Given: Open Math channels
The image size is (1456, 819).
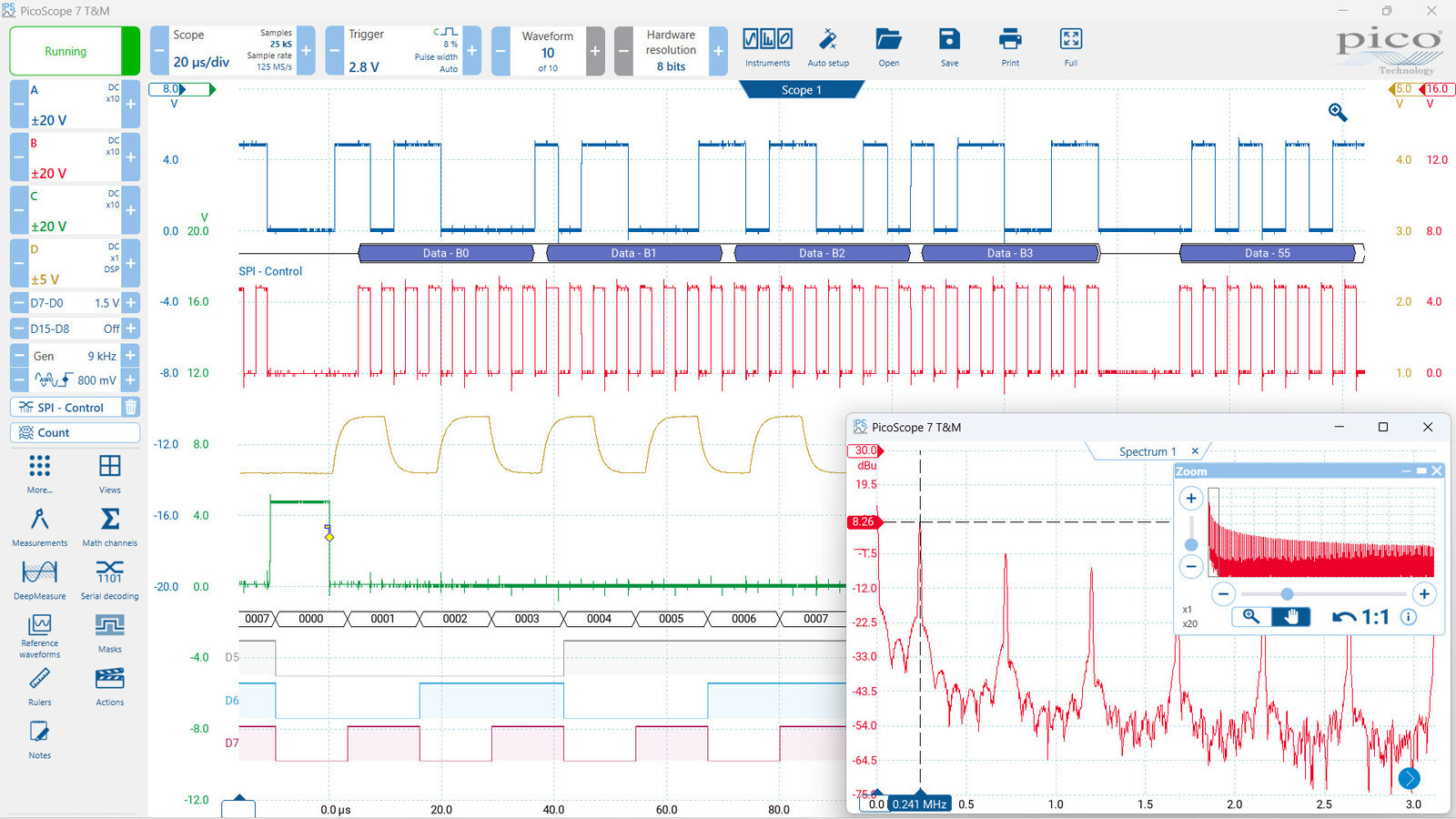Looking at the screenshot, I should pos(109,527).
